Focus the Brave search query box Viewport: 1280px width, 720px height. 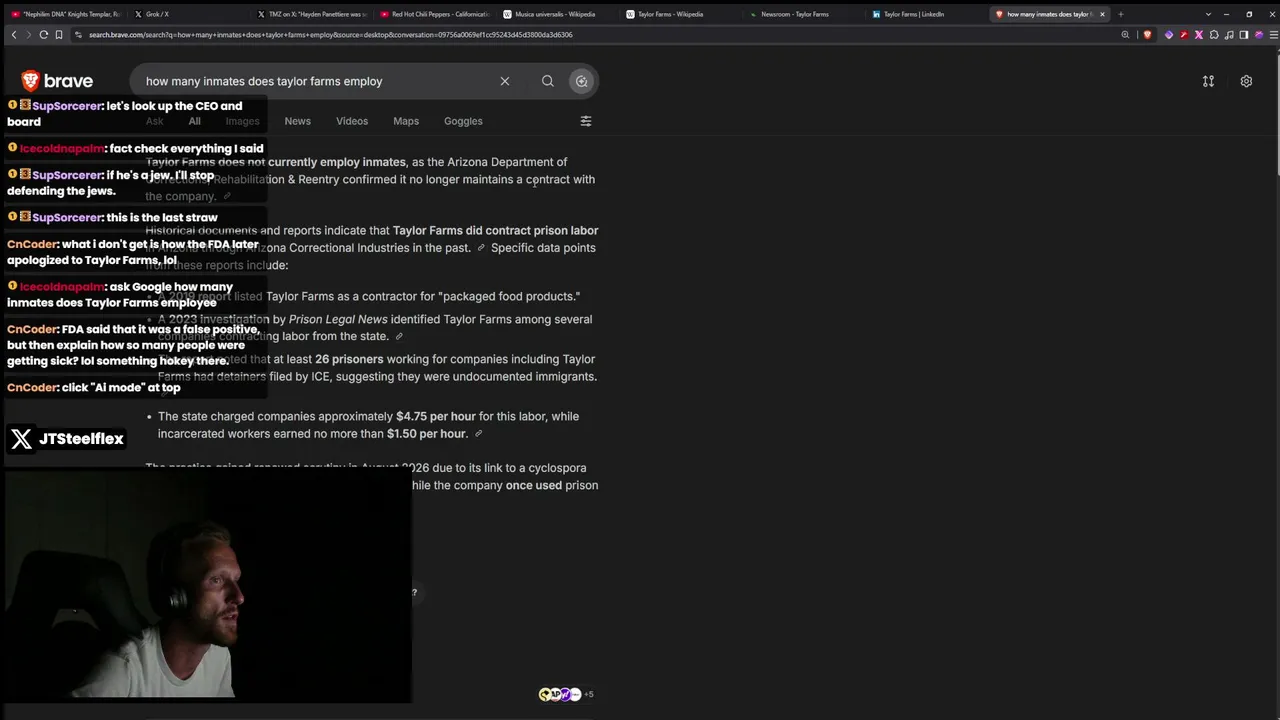pos(315,81)
